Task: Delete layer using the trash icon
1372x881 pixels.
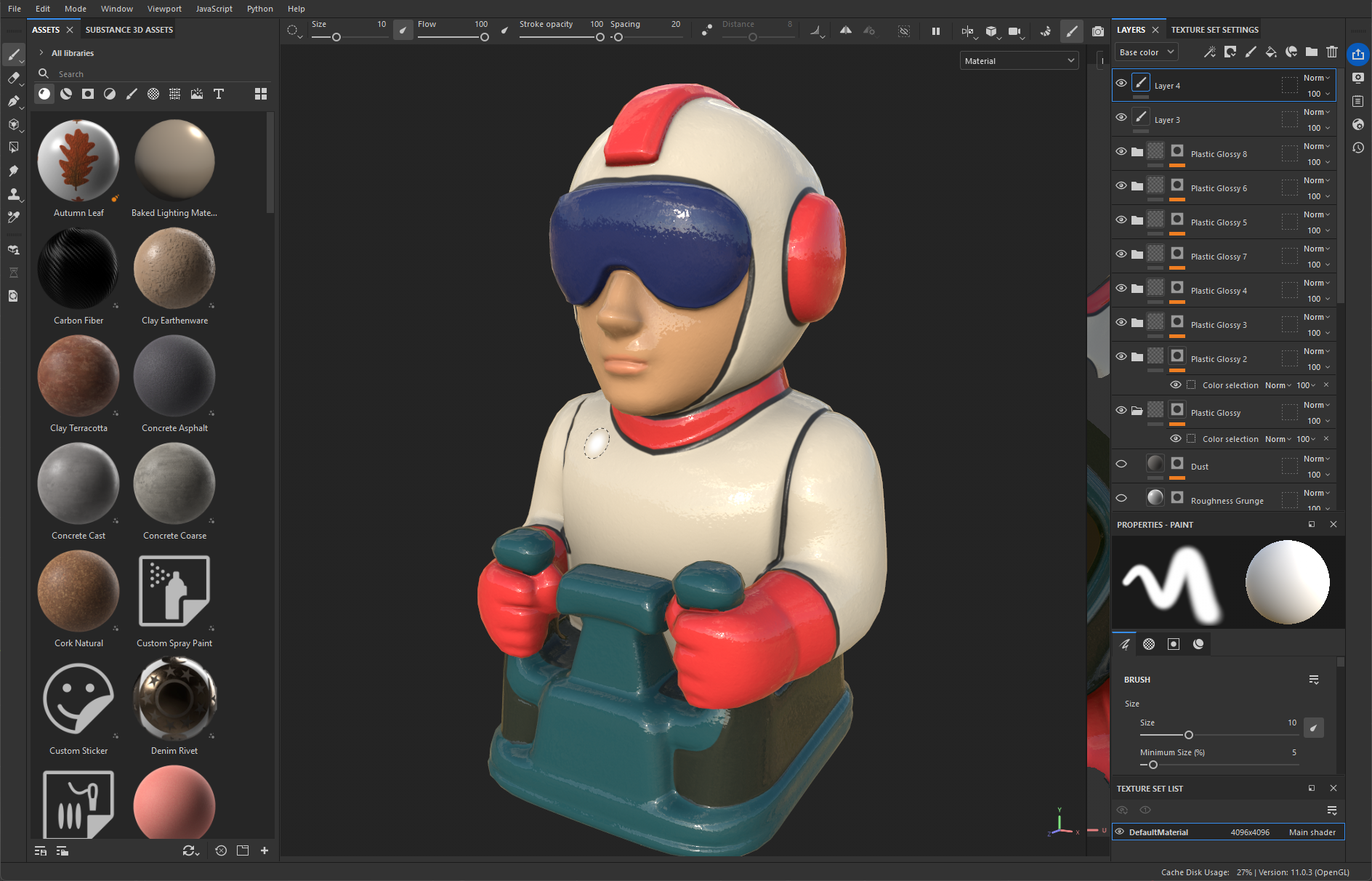Action: [1332, 52]
